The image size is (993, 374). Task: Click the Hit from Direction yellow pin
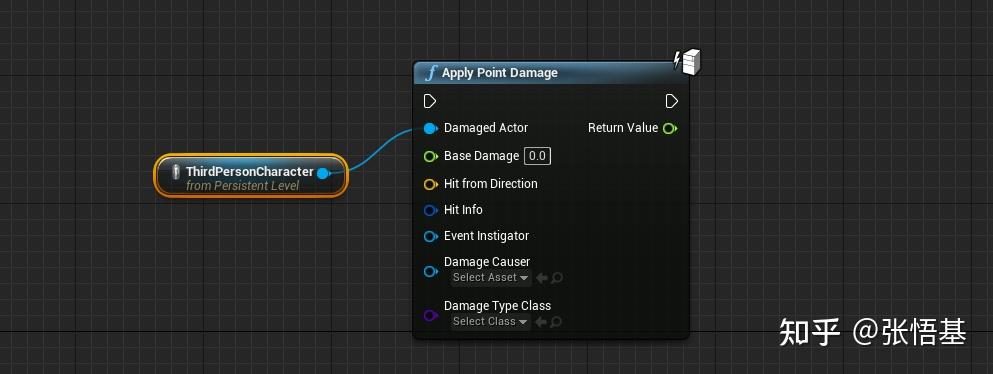pos(431,184)
